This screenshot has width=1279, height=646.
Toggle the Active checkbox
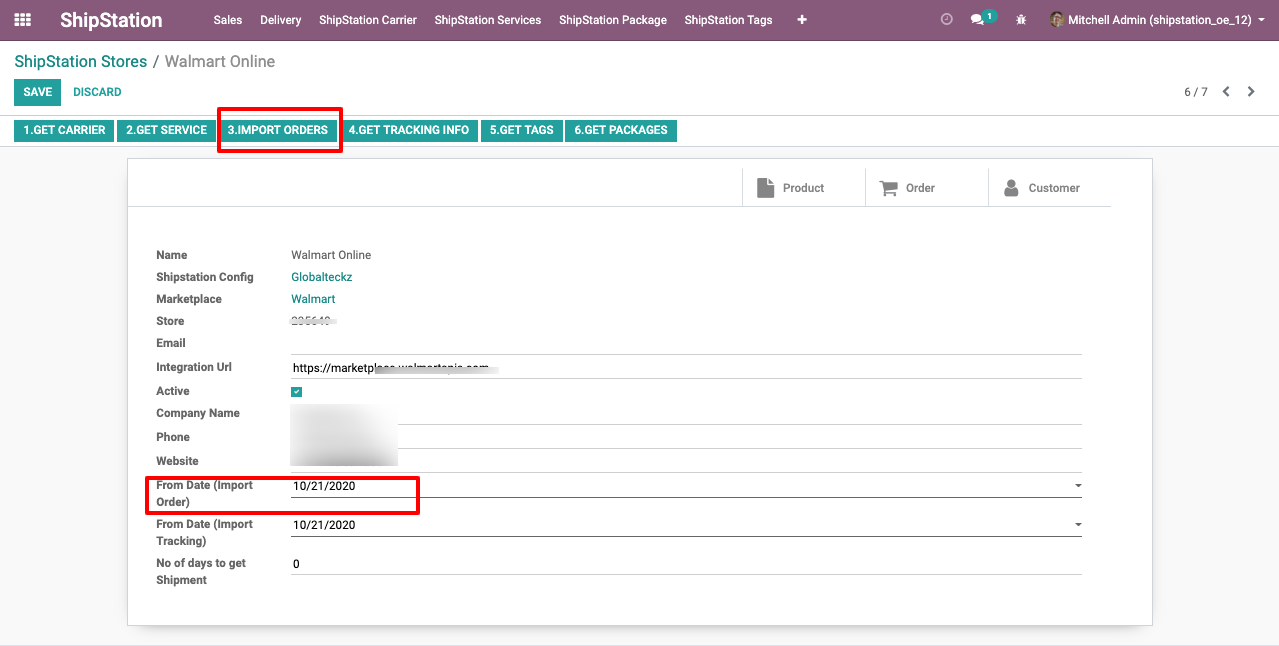pos(297,392)
